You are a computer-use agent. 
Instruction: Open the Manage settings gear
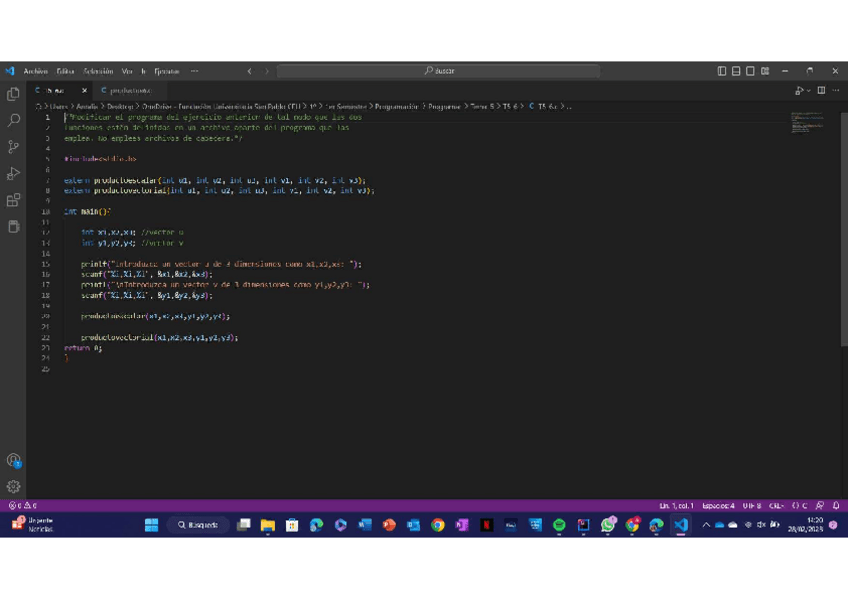tap(13, 486)
